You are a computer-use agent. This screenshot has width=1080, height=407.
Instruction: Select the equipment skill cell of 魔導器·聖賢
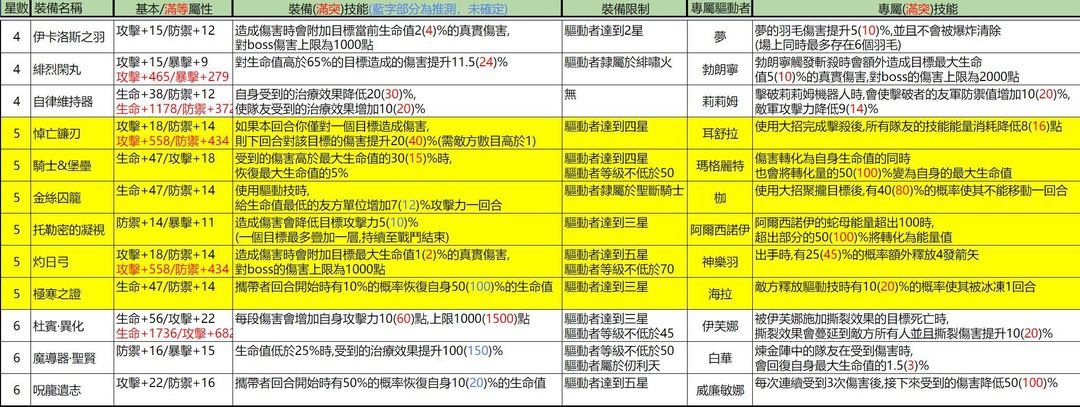point(397,358)
